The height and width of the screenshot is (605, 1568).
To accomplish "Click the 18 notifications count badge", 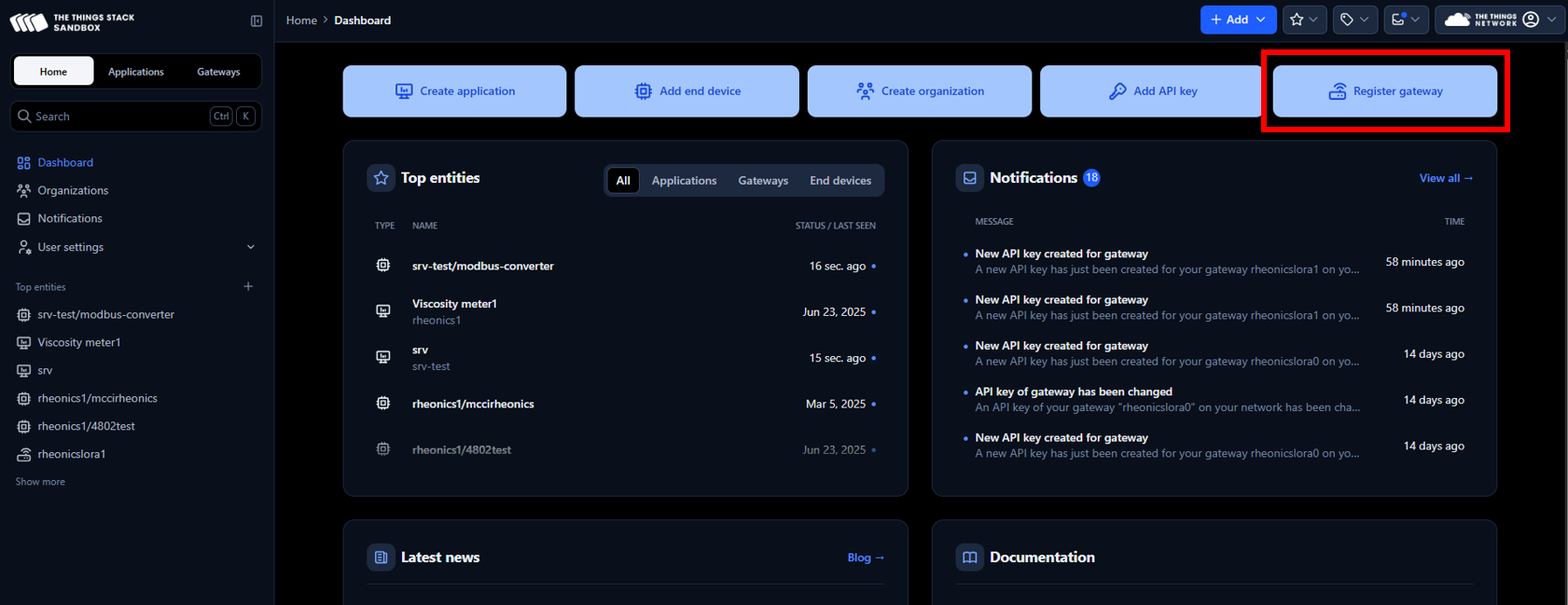I will 1091,177.
